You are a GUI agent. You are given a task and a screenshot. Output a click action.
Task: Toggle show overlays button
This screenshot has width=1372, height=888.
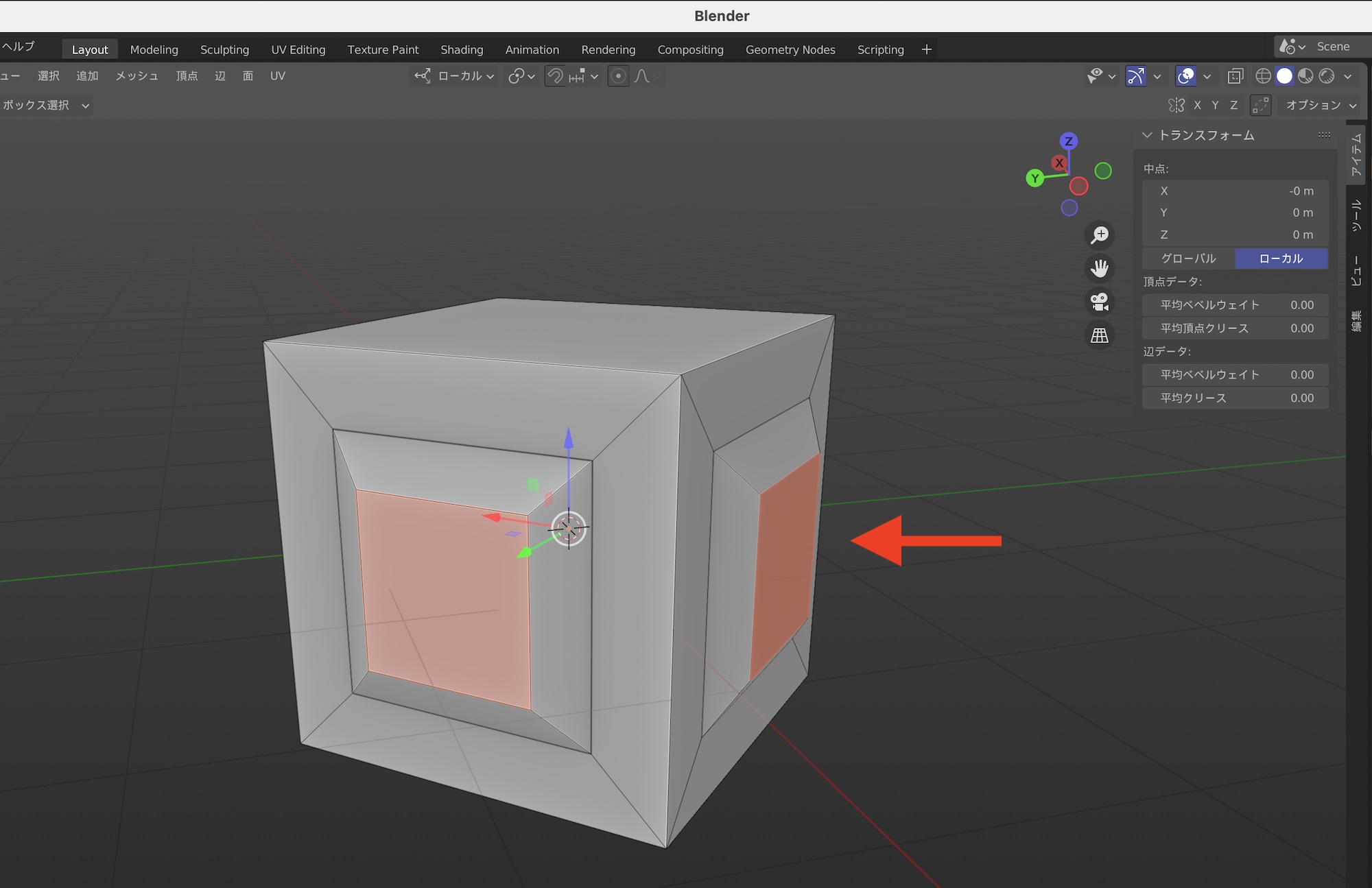[1185, 76]
